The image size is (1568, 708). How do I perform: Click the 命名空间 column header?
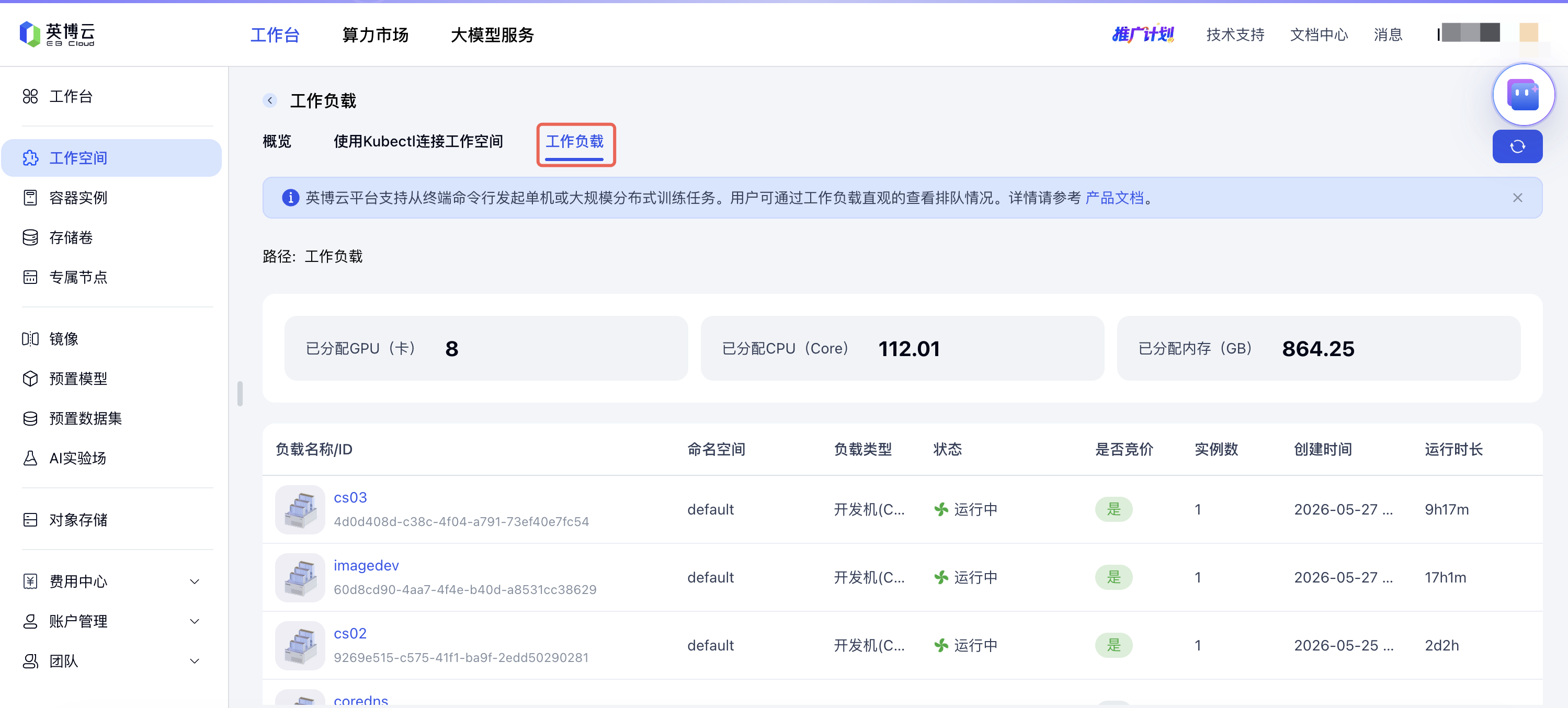tap(716, 450)
